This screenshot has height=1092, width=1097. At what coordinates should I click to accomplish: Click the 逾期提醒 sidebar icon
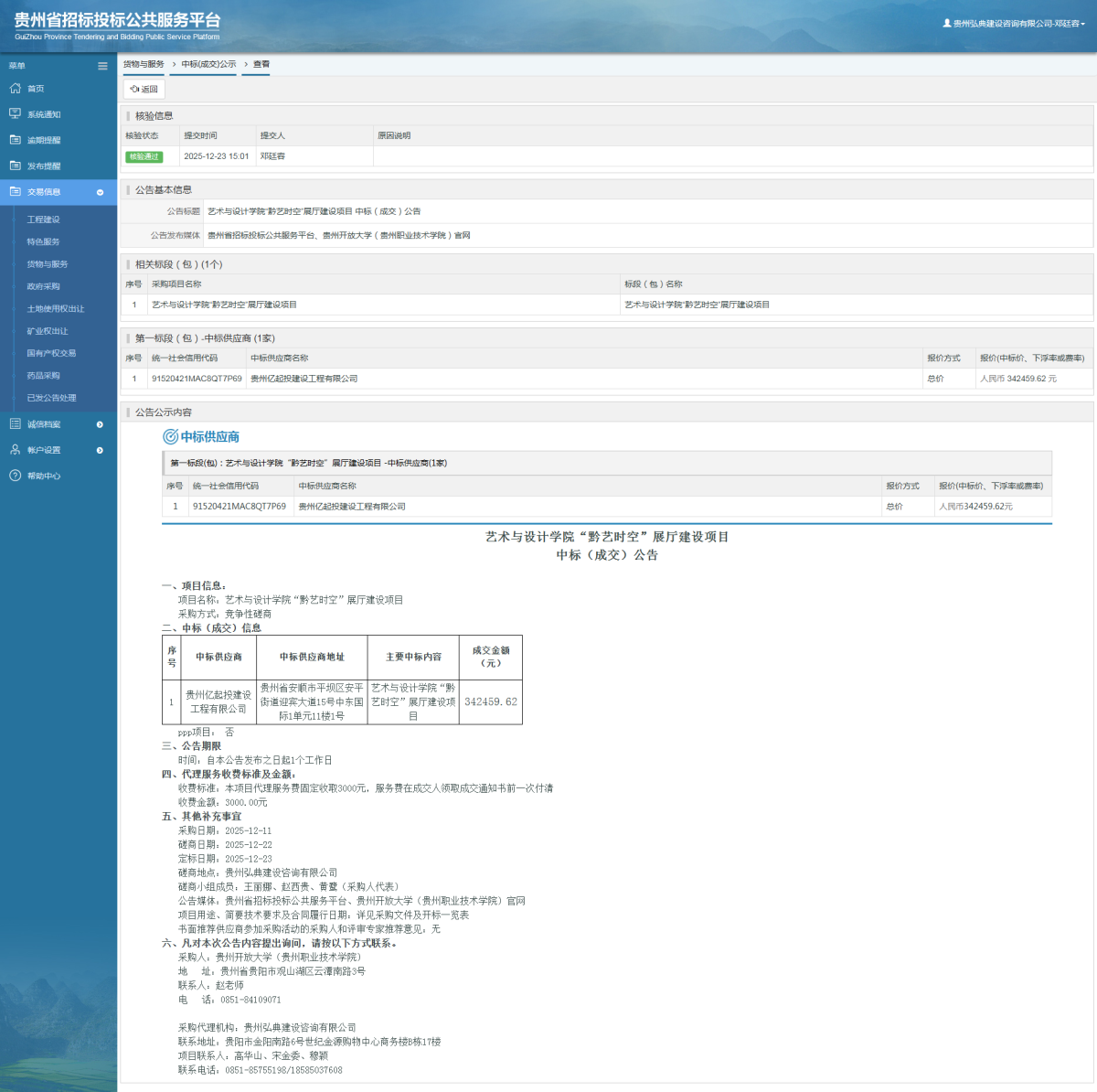click(15, 140)
